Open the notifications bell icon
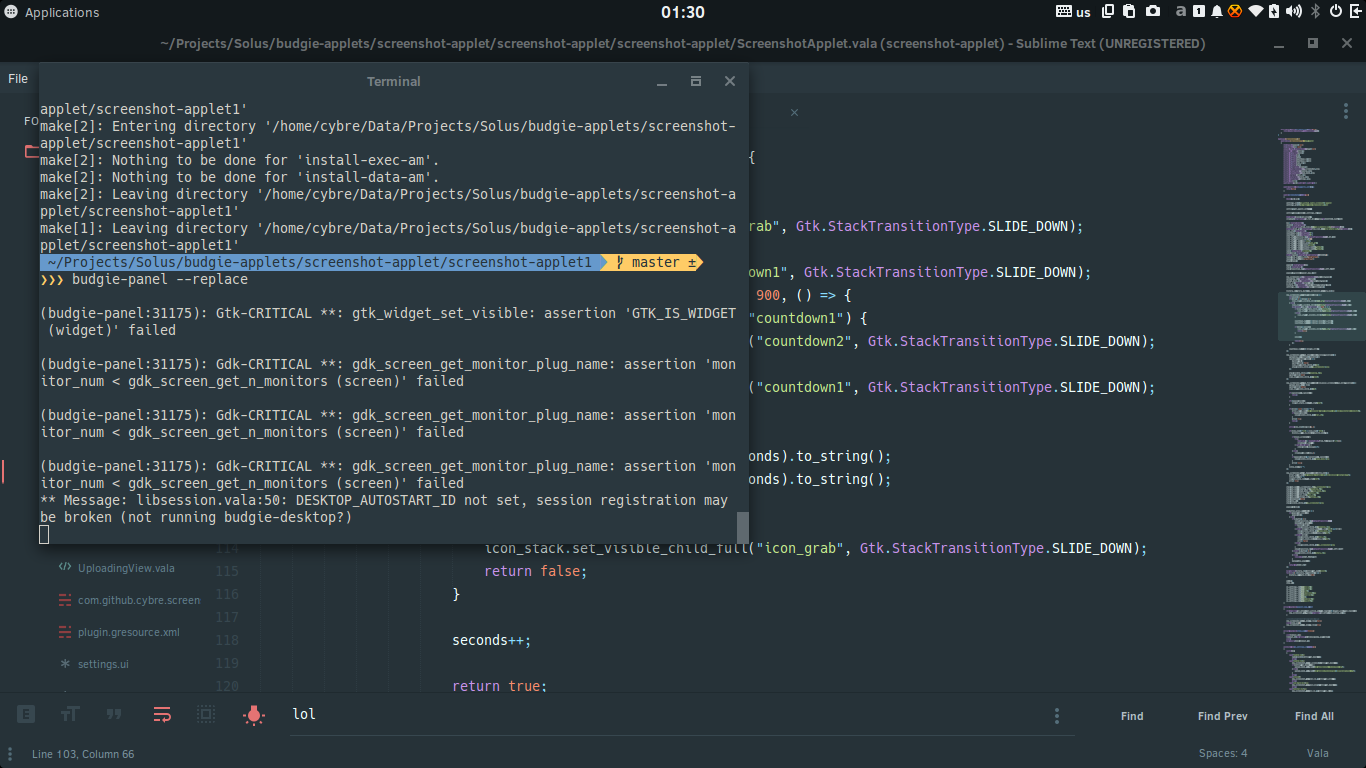This screenshot has width=1366, height=768. pyautogui.click(x=1217, y=12)
